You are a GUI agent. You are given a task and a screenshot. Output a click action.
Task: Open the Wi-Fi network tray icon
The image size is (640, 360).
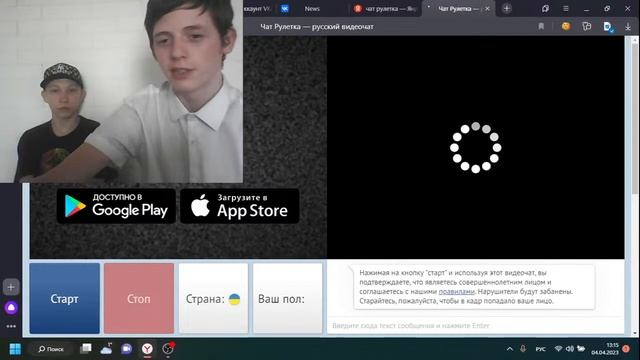point(558,349)
